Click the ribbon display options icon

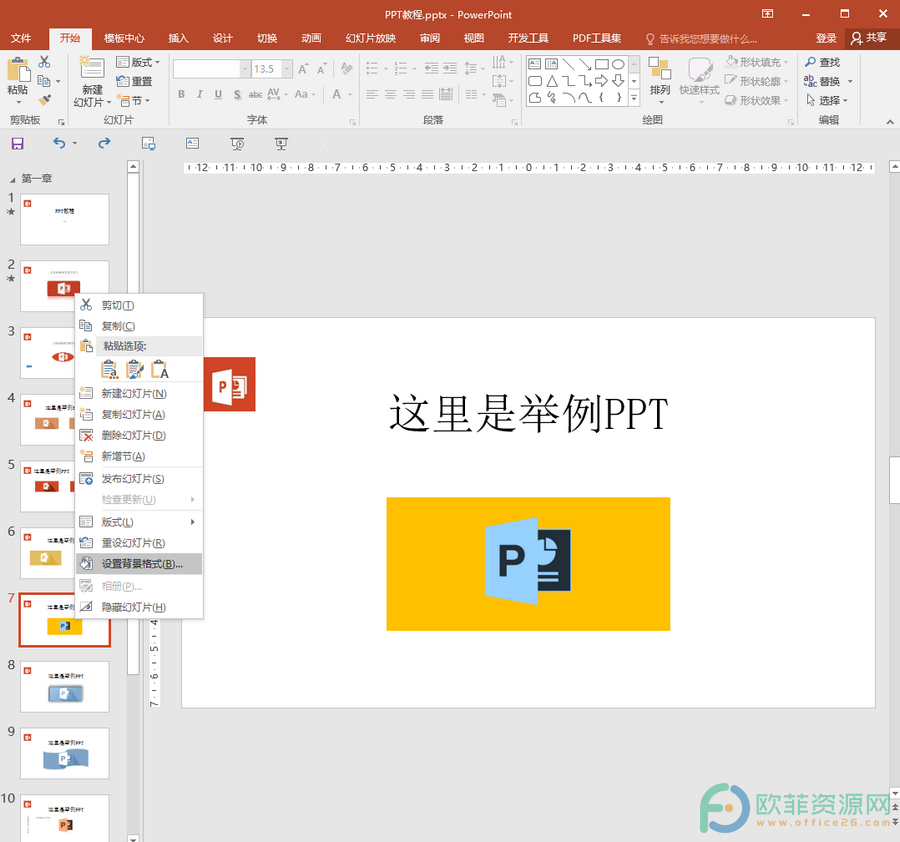pos(767,14)
